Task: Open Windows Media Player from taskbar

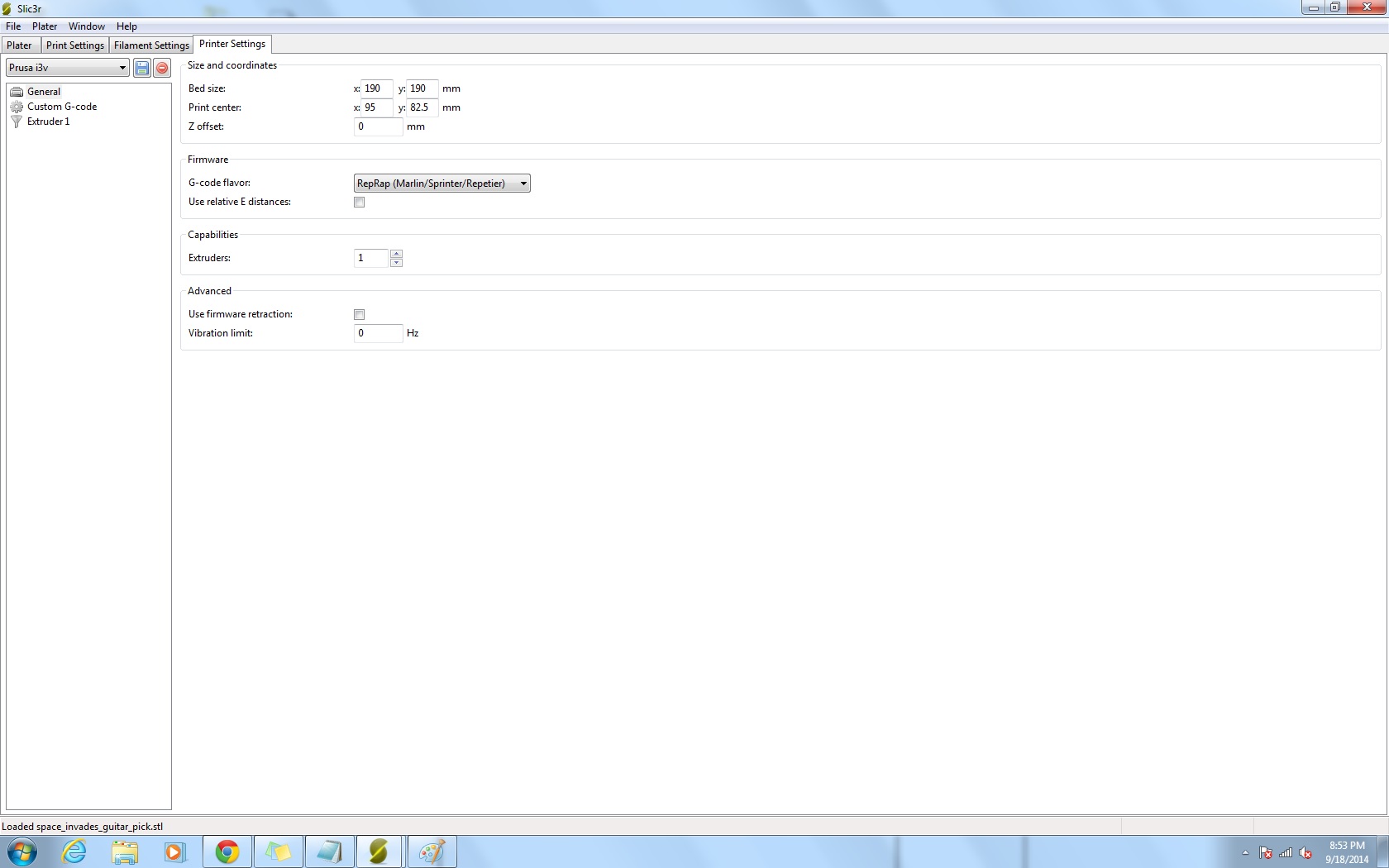Action: click(175, 851)
